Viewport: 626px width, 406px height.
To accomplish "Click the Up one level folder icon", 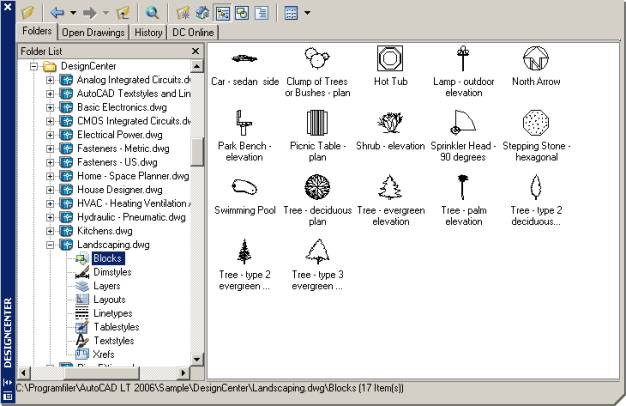I will point(123,13).
